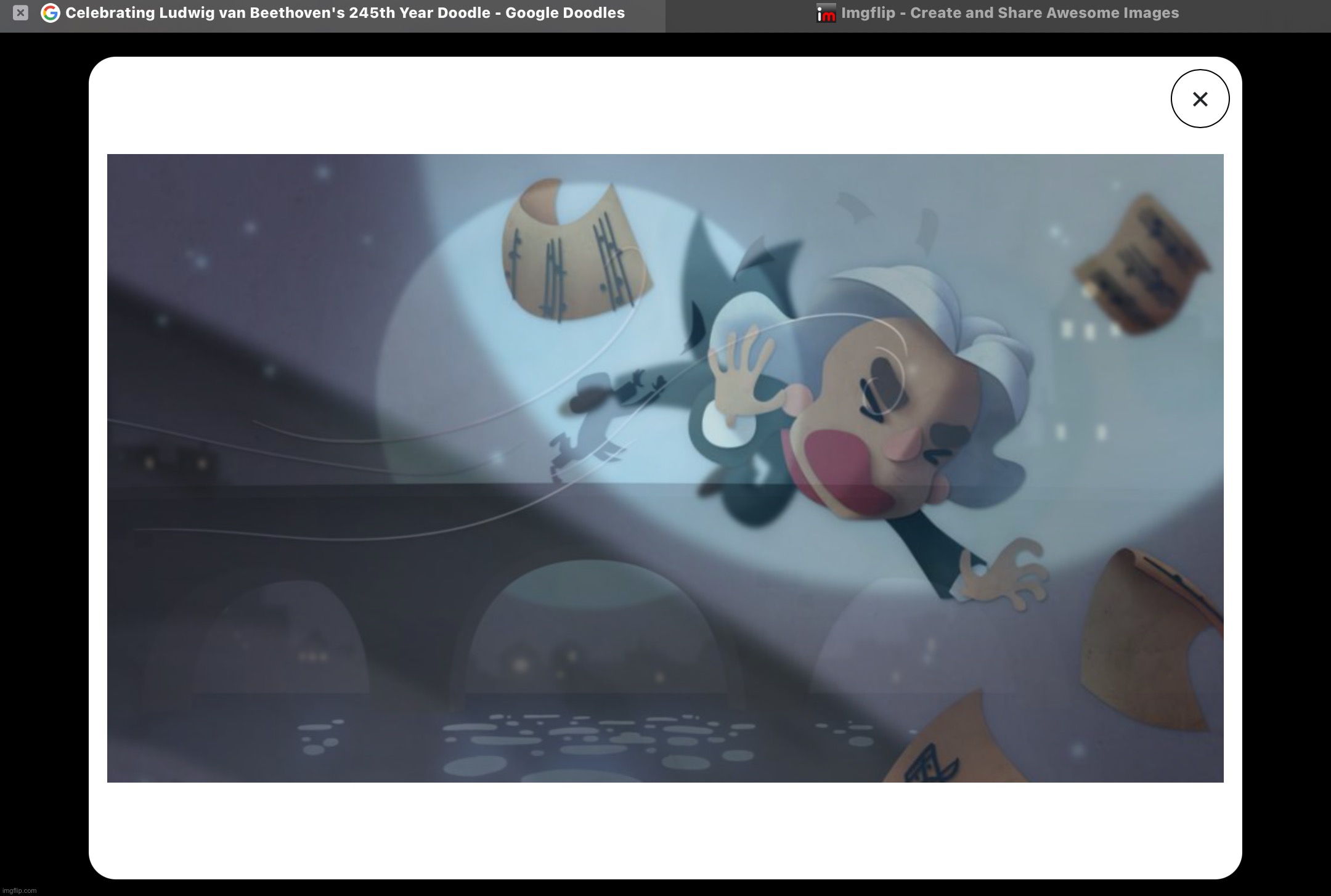Close the Beethoven Doodle browser tab

(20, 13)
